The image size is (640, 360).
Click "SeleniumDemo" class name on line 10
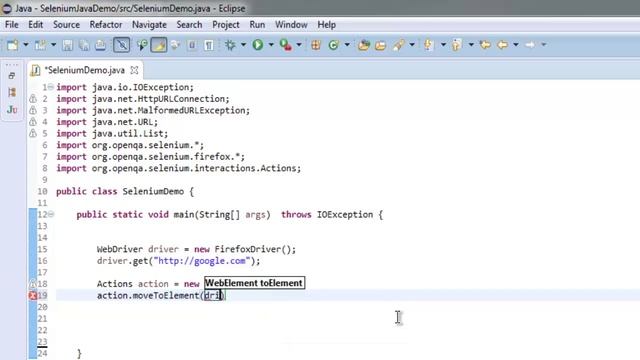(x=153, y=191)
